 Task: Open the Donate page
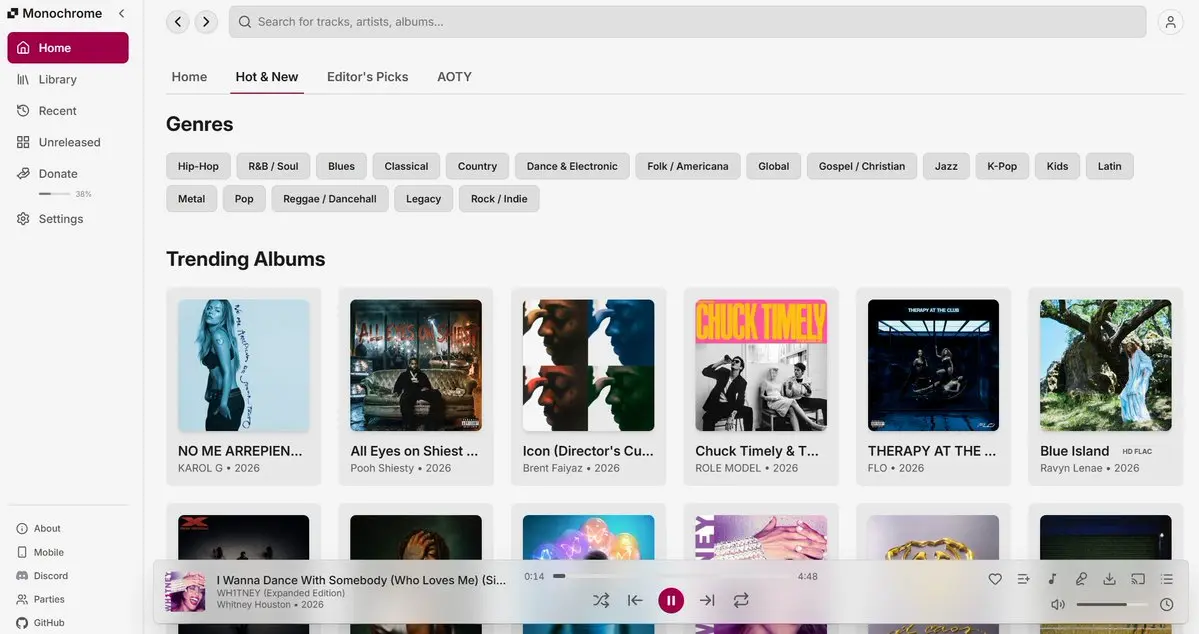67,174
